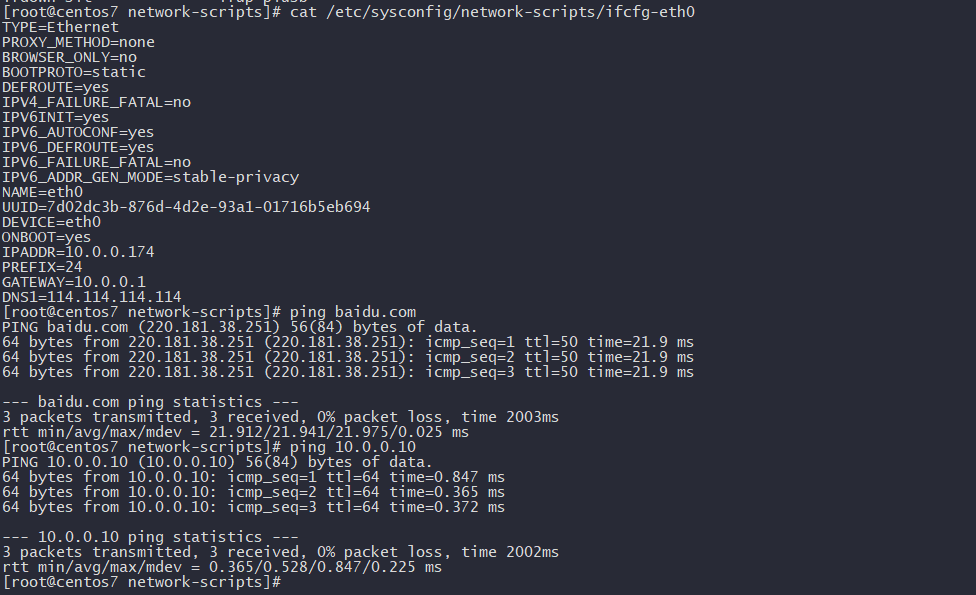Click the IPADDR=10.0.0.174 line

[x=78, y=251]
